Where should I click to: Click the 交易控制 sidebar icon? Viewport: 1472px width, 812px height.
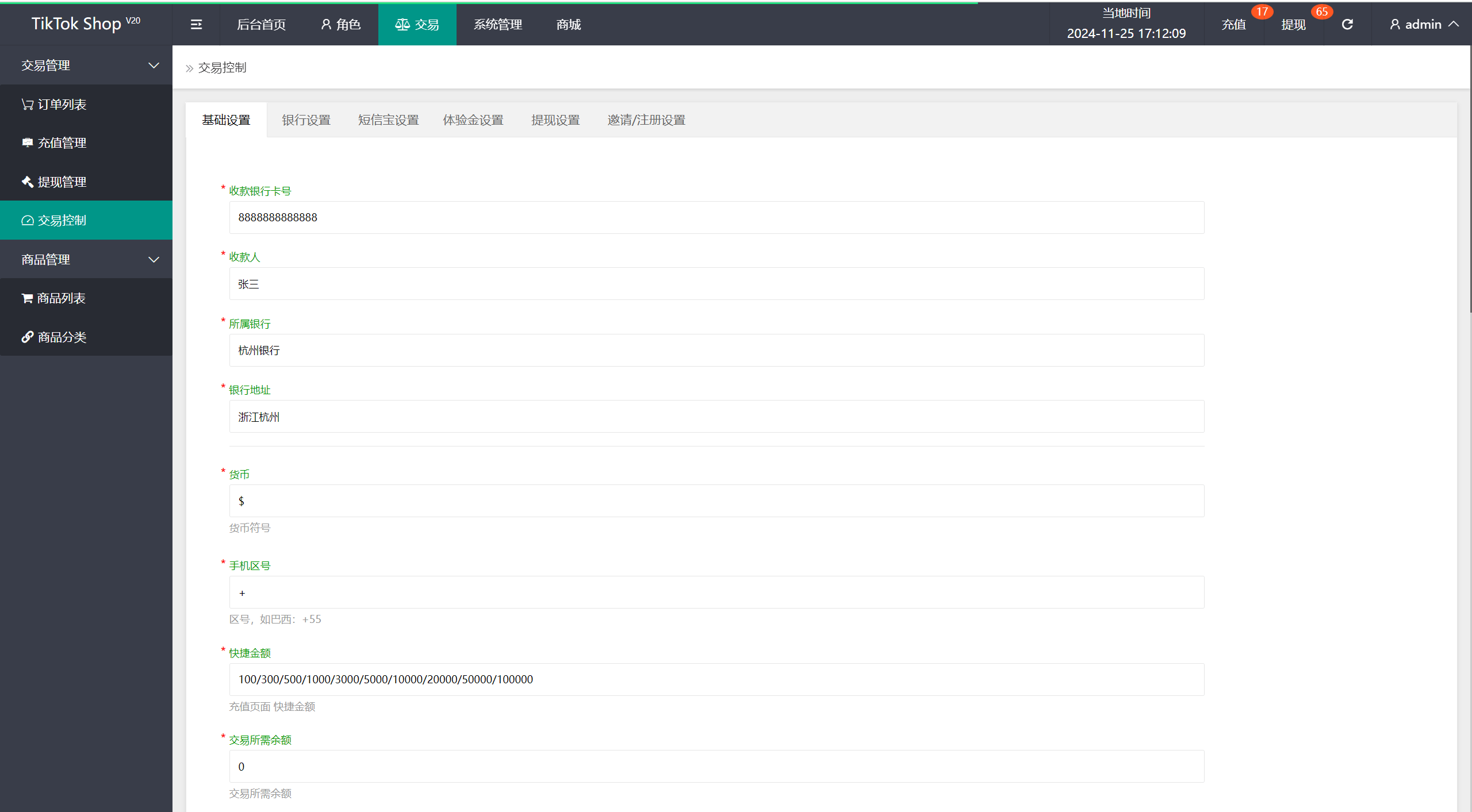[27, 220]
